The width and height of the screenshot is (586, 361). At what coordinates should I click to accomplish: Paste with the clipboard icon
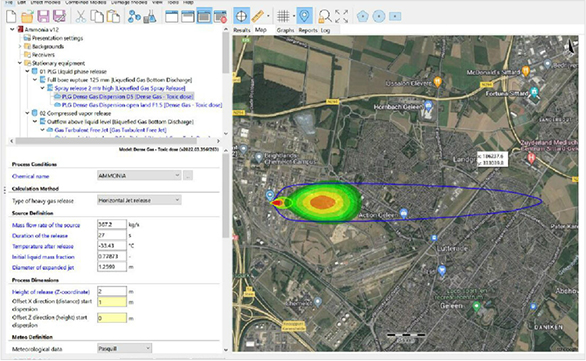pyautogui.click(x=113, y=16)
